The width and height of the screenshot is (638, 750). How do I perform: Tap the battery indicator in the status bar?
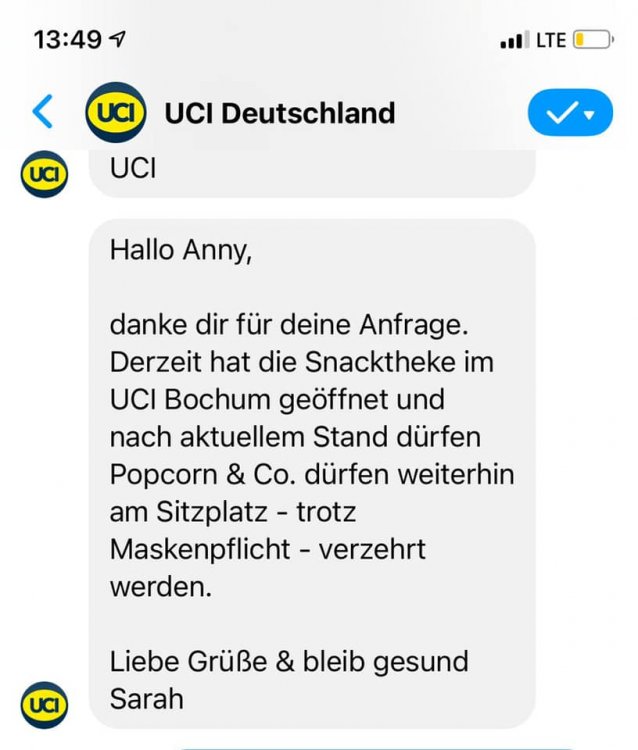pos(593,40)
